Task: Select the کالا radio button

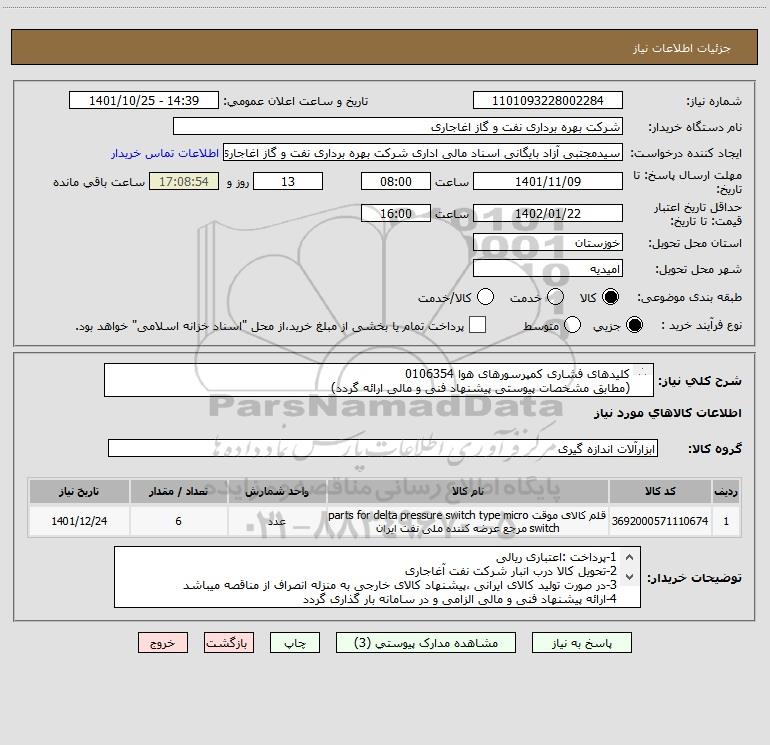Action: [610, 297]
